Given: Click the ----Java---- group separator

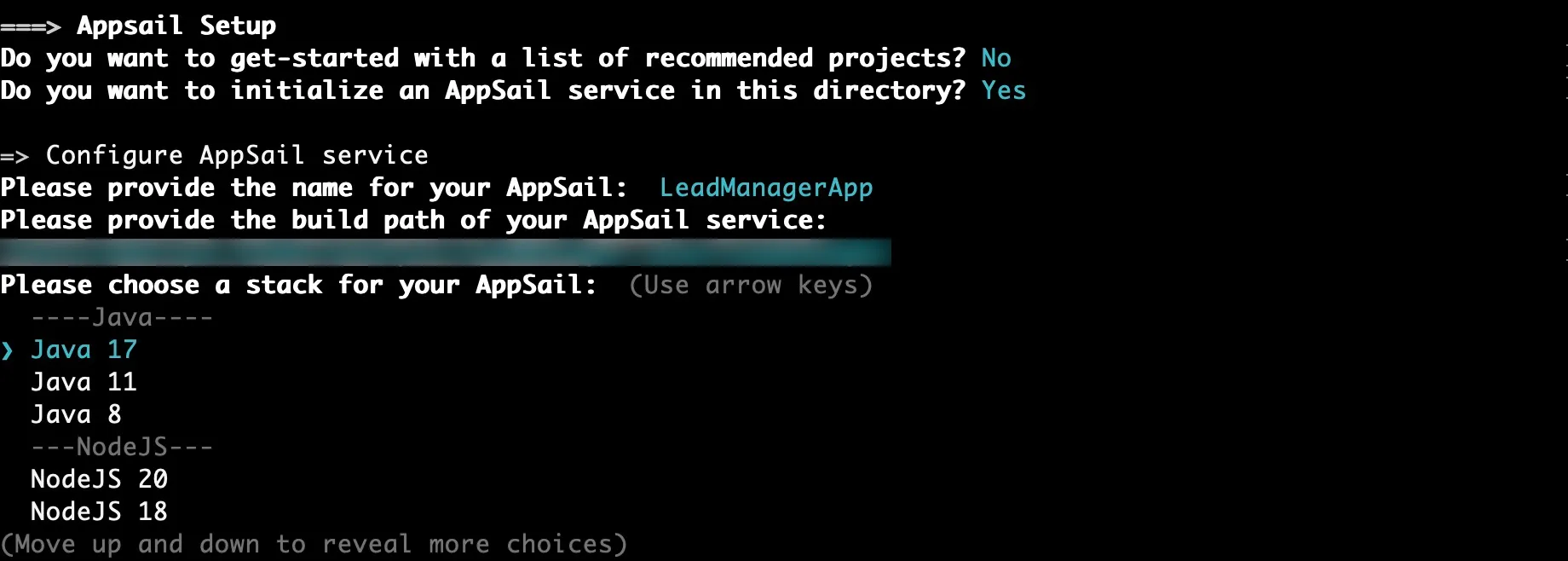Looking at the screenshot, I should [122, 317].
